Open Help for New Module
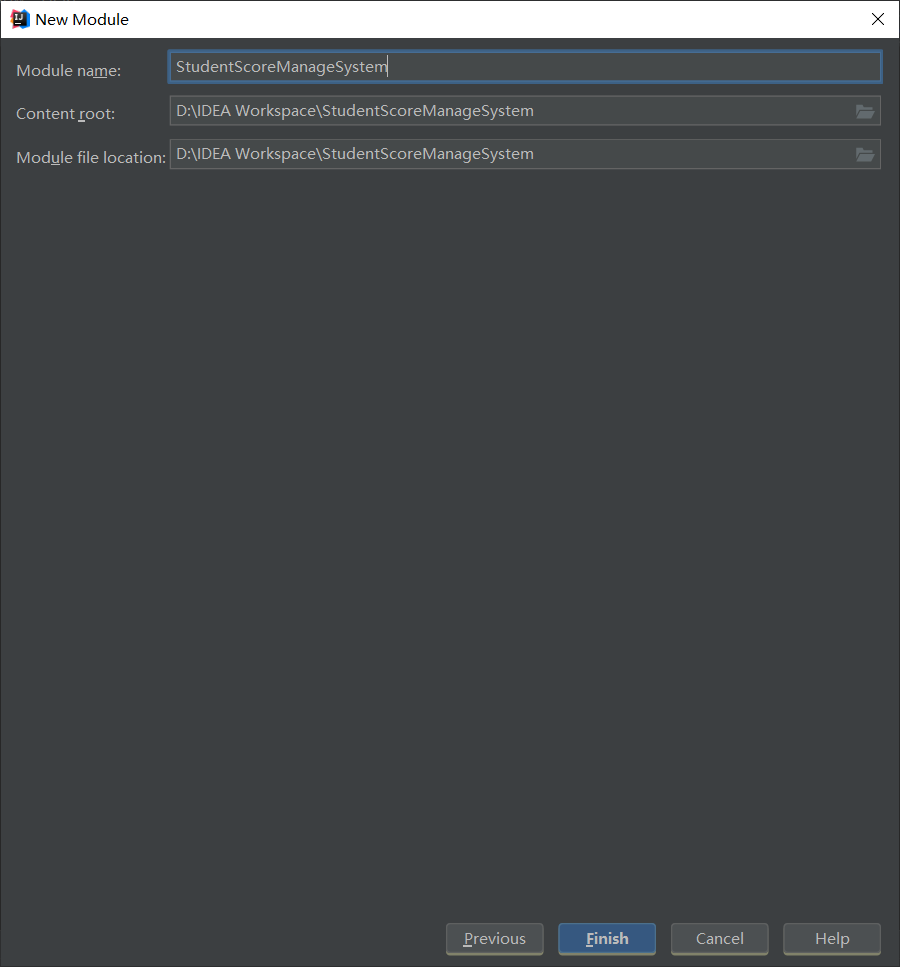 [x=832, y=939]
